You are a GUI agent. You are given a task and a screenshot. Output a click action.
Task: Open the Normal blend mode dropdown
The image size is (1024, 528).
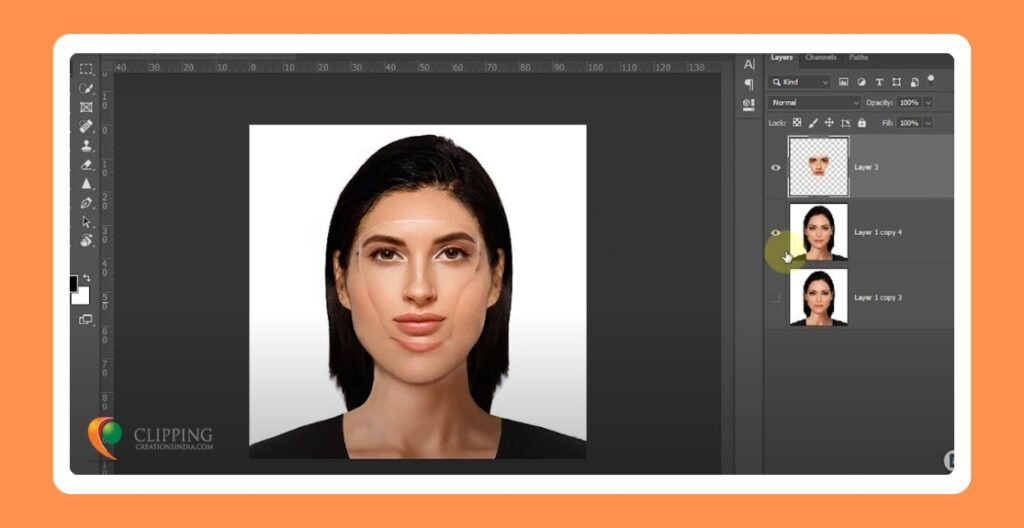coord(814,103)
